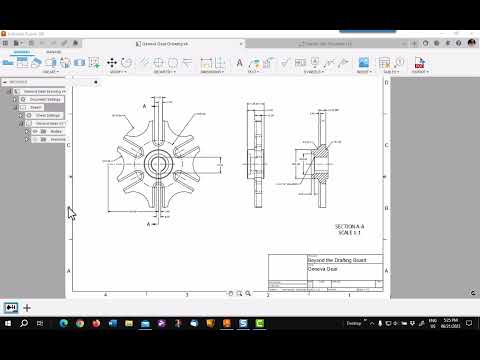480x360 pixels.
Task: Select the Table tool
Action: tap(384, 62)
